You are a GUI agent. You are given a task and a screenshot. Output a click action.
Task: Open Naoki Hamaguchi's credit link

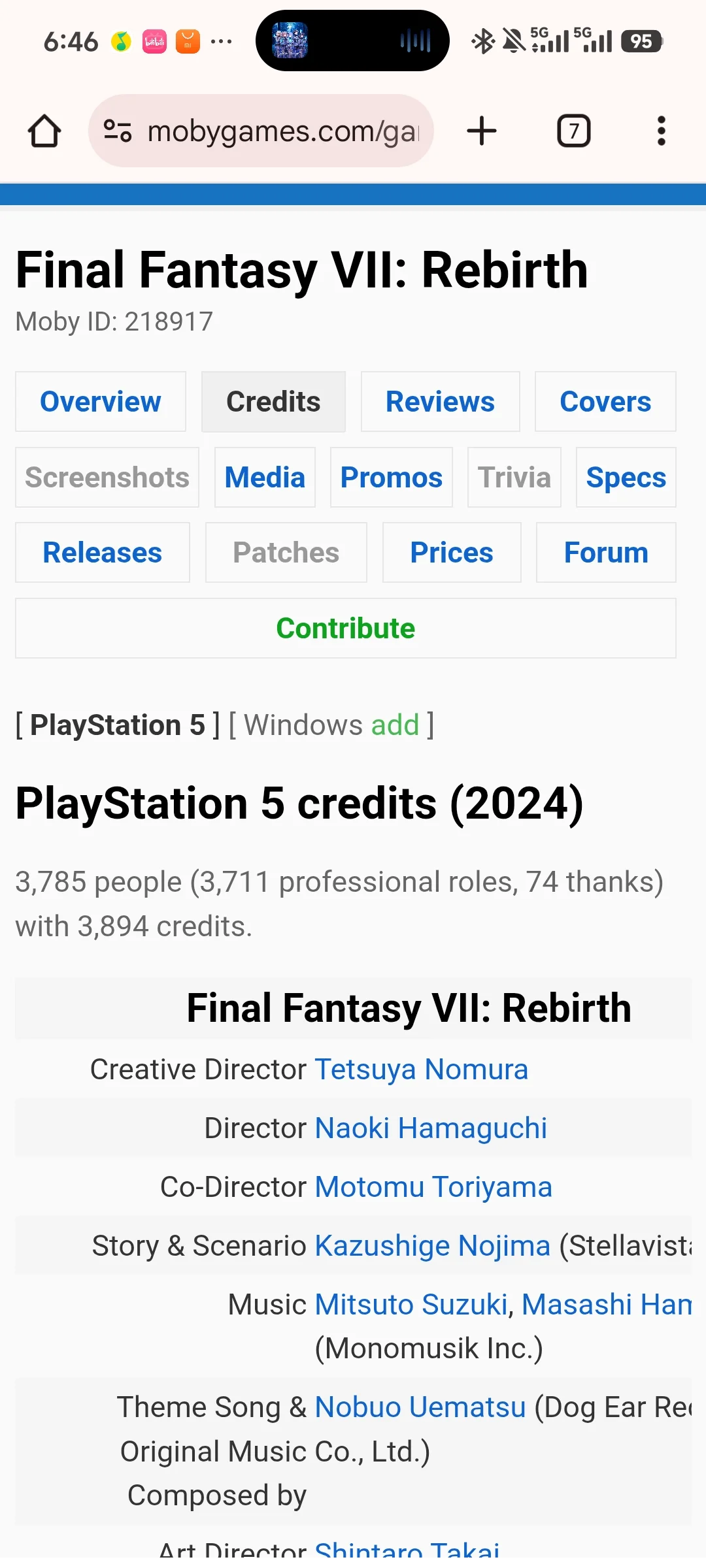[x=431, y=1128]
